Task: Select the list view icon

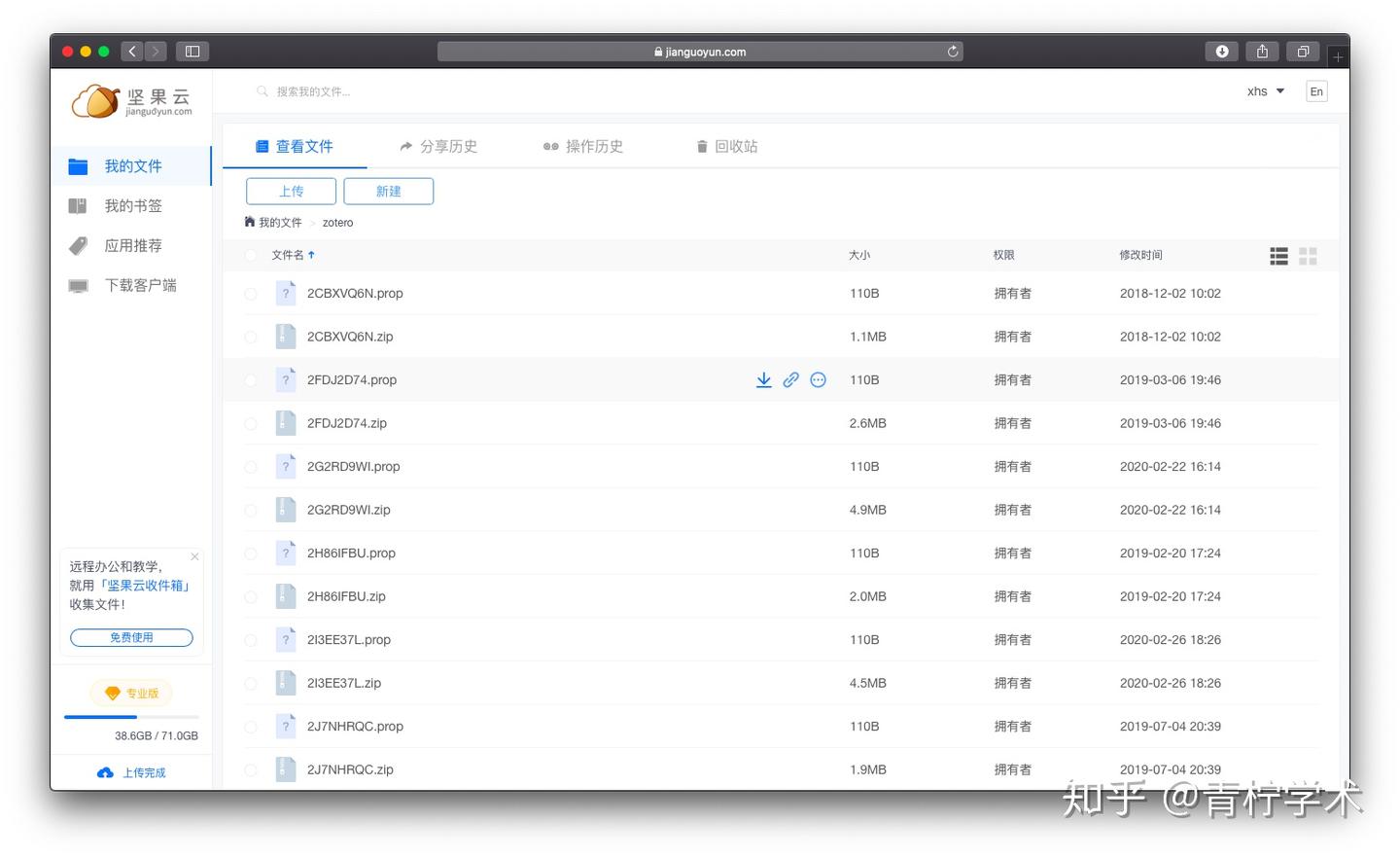Action: pos(1277,255)
